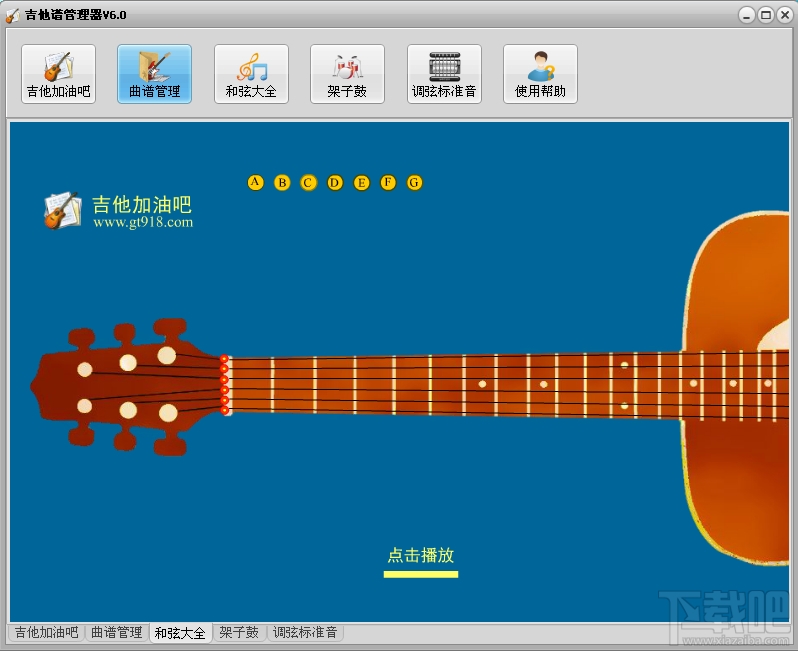The height and width of the screenshot is (651, 798).
Task: Close the 吉他谱管理器 window
Action: pos(785,15)
